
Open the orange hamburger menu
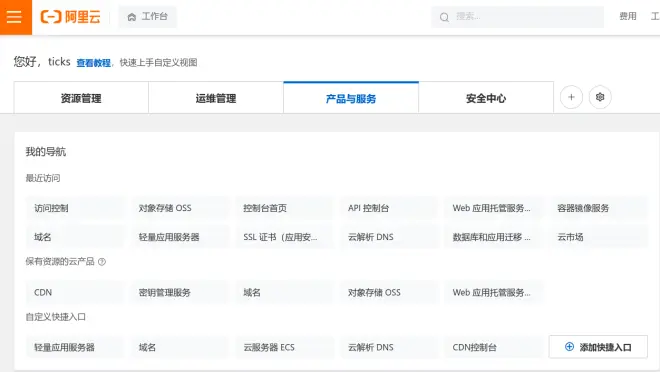tap(16, 17)
